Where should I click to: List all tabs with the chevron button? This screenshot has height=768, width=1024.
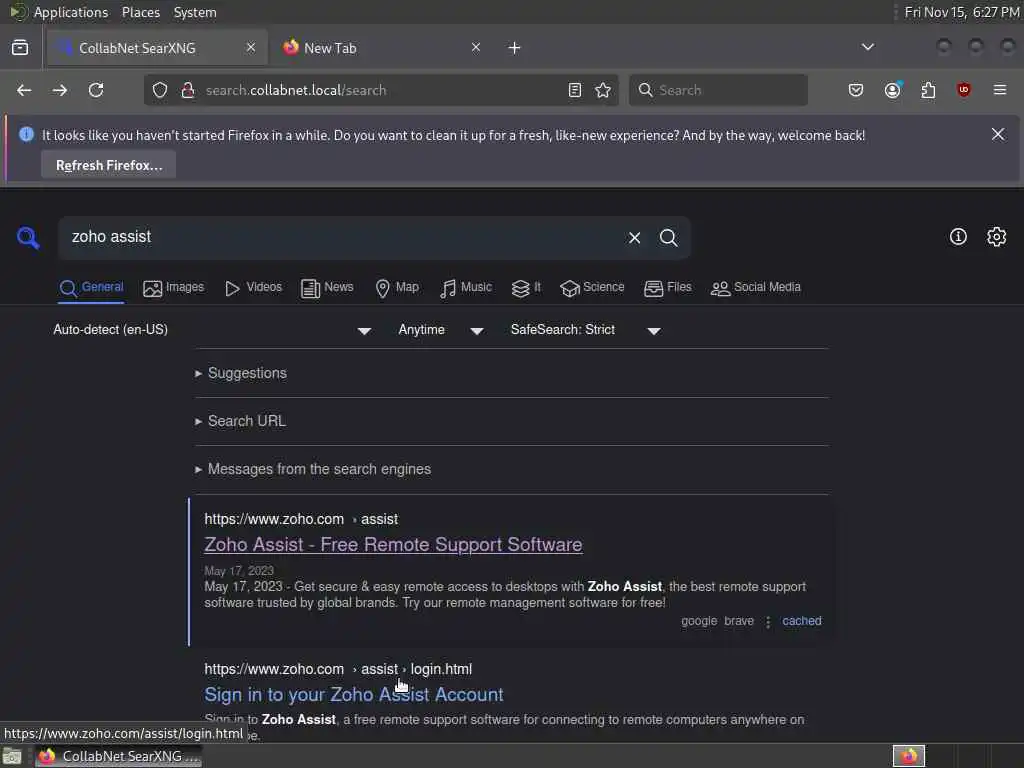pos(868,47)
